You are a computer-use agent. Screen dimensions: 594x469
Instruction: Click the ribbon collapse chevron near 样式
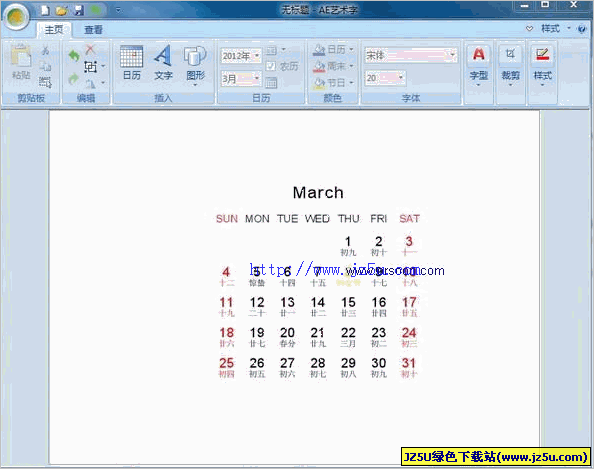529,29
